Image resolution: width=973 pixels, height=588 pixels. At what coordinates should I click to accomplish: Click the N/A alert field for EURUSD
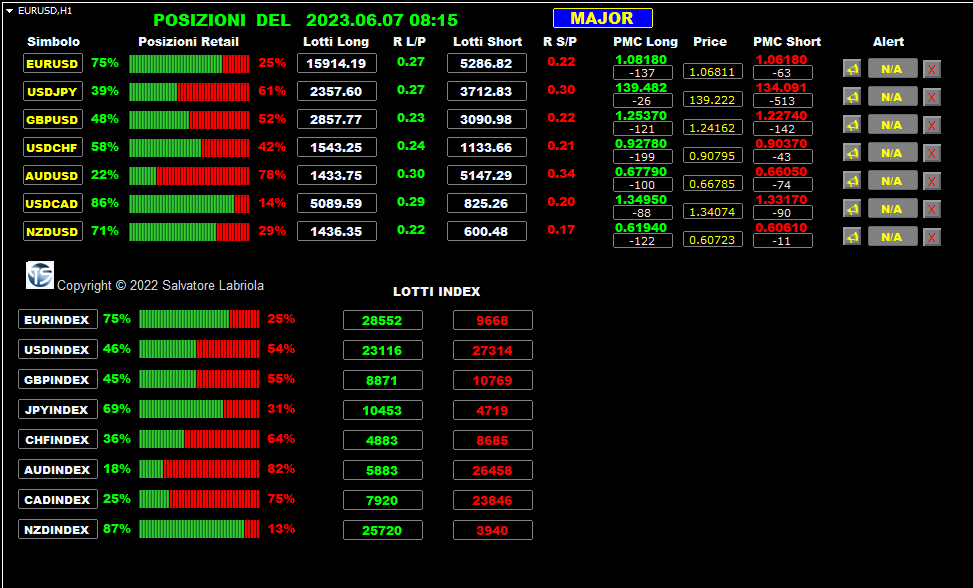tap(892, 69)
